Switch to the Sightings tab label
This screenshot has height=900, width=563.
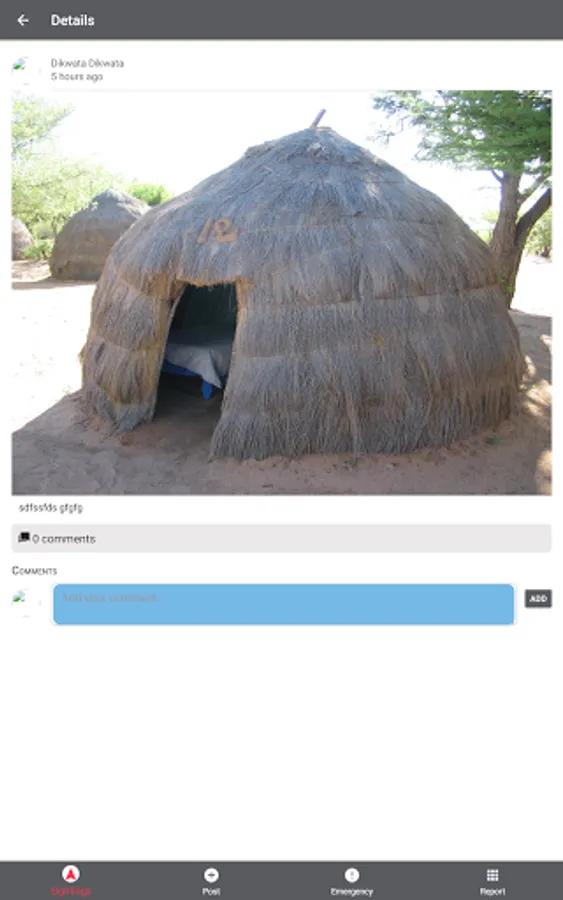[x=71, y=891]
